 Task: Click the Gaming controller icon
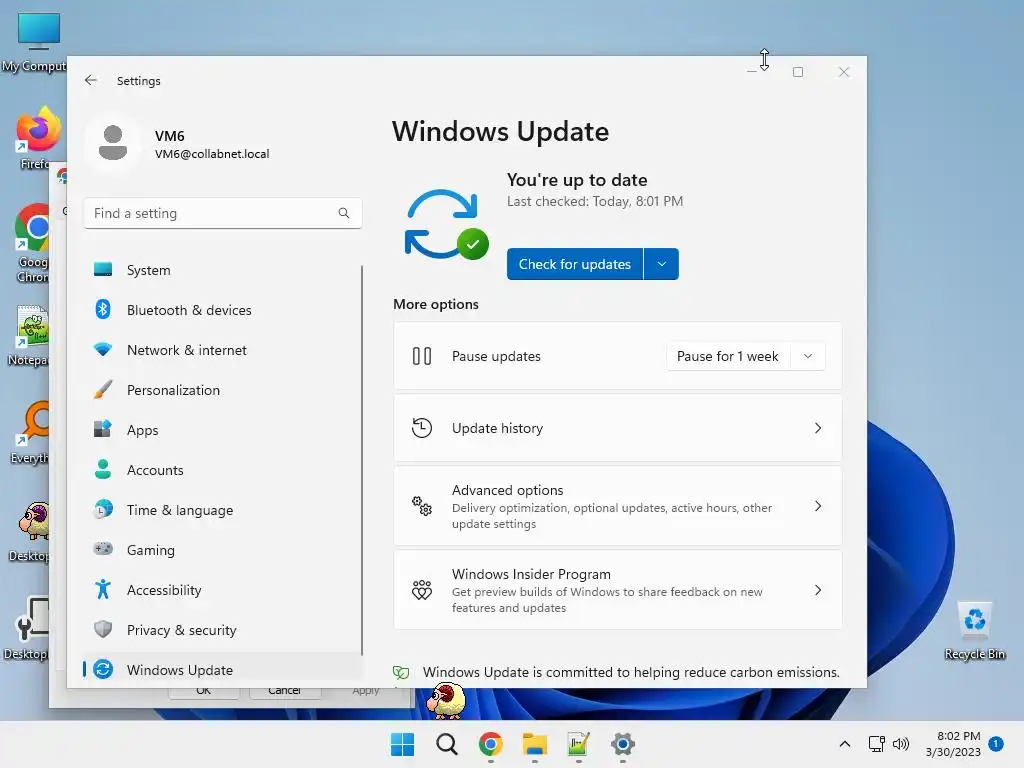click(103, 549)
